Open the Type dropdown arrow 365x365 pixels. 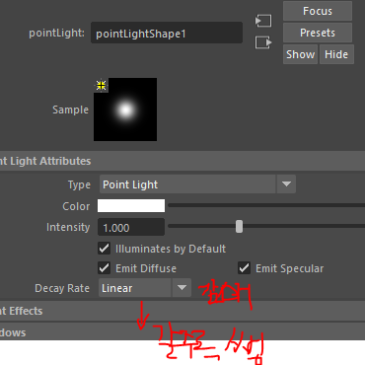click(286, 184)
